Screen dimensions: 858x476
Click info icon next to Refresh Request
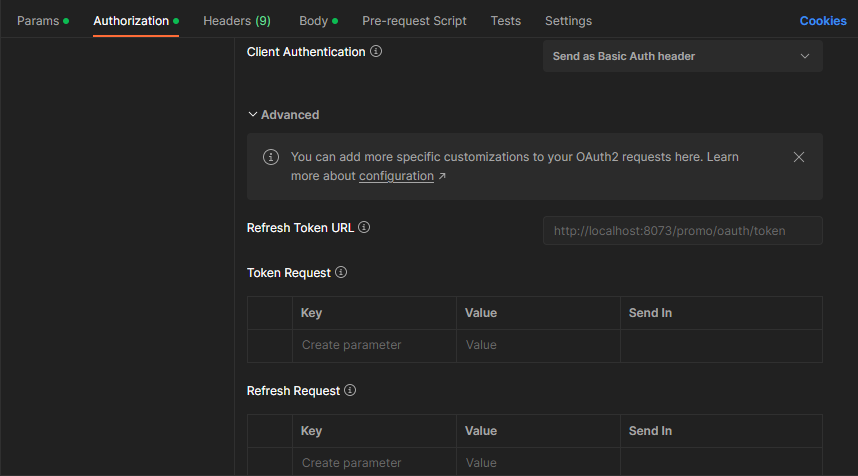350,390
